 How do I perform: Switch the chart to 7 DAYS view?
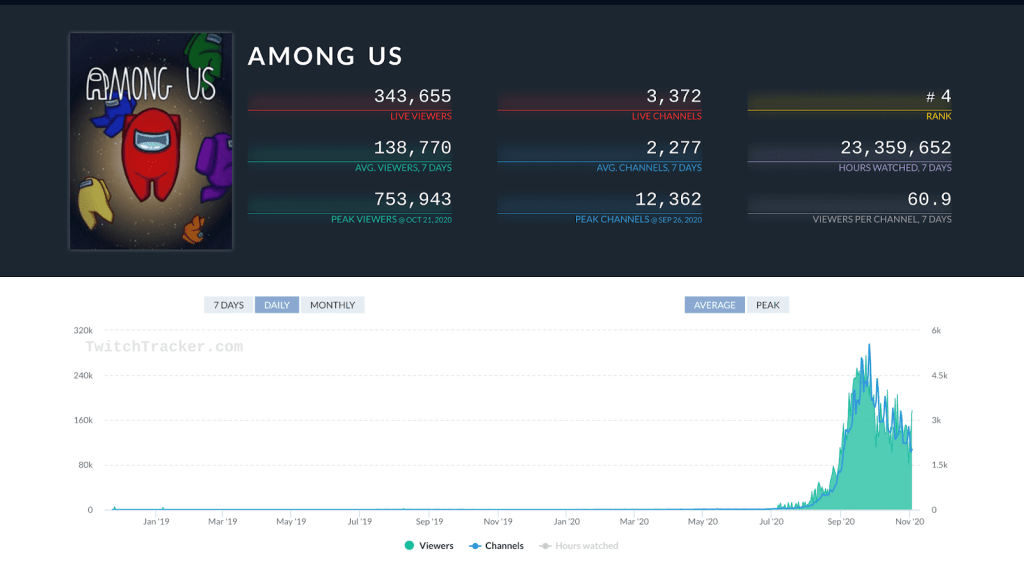click(228, 305)
